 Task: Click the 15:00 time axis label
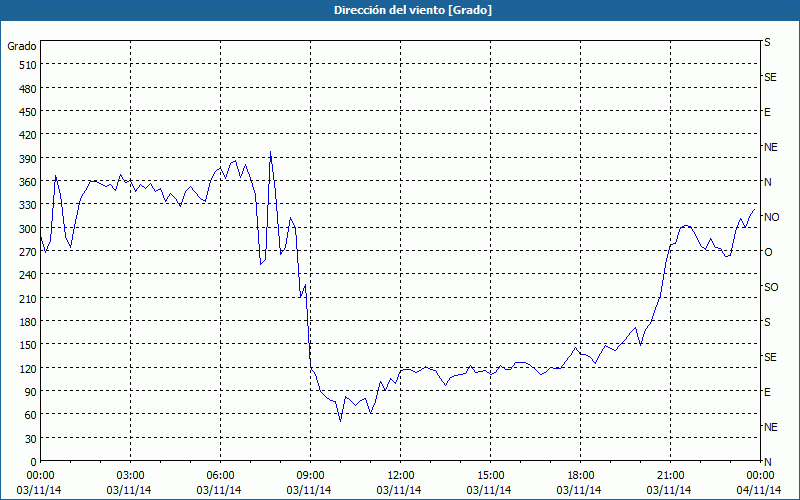pos(490,476)
